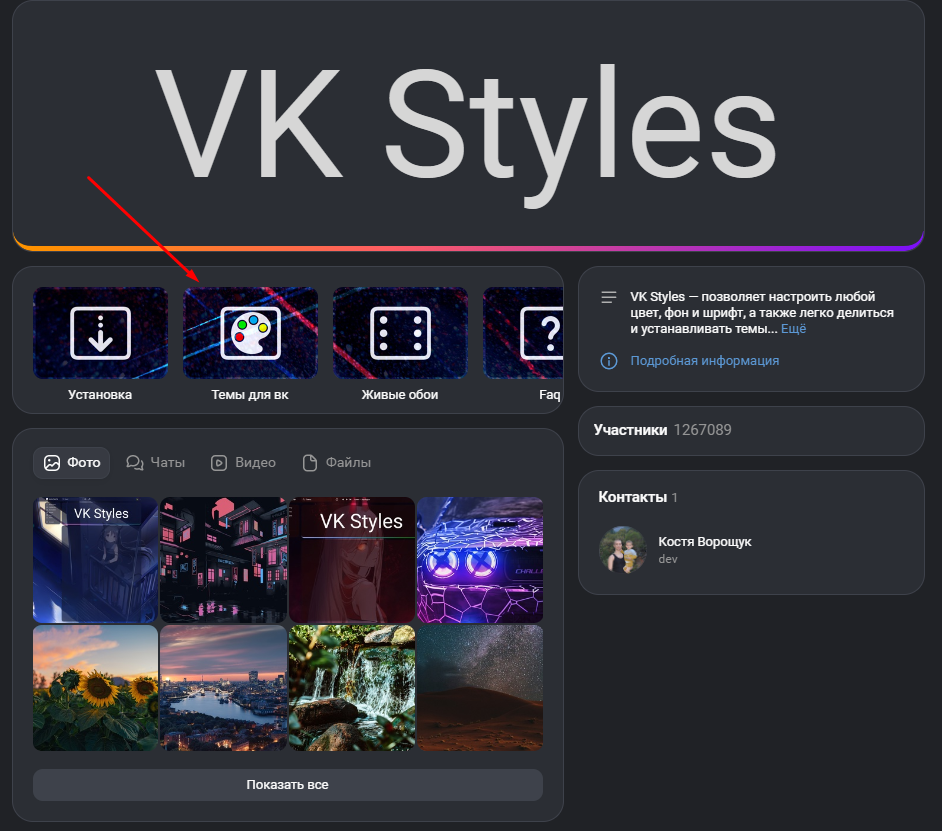Screen dimensions: 942x831
Task: Open the red anime VK Styles photo
Action: (x=352, y=560)
